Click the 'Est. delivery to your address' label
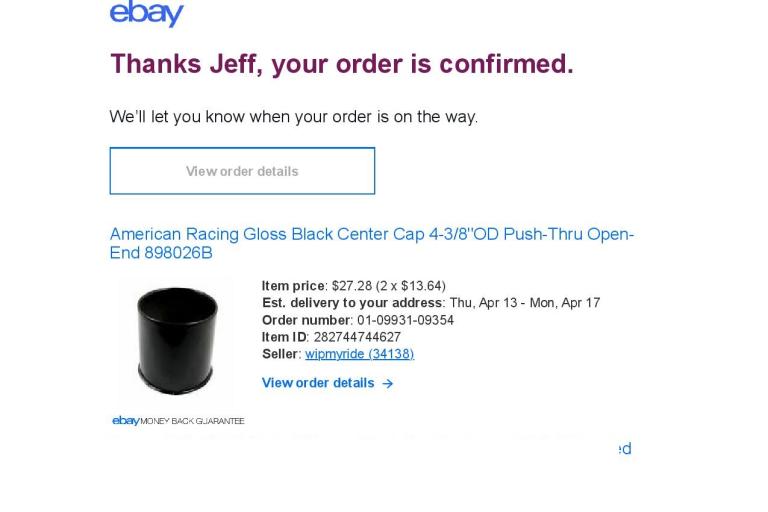Viewport: 768px width, 512px height. point(352,303)
